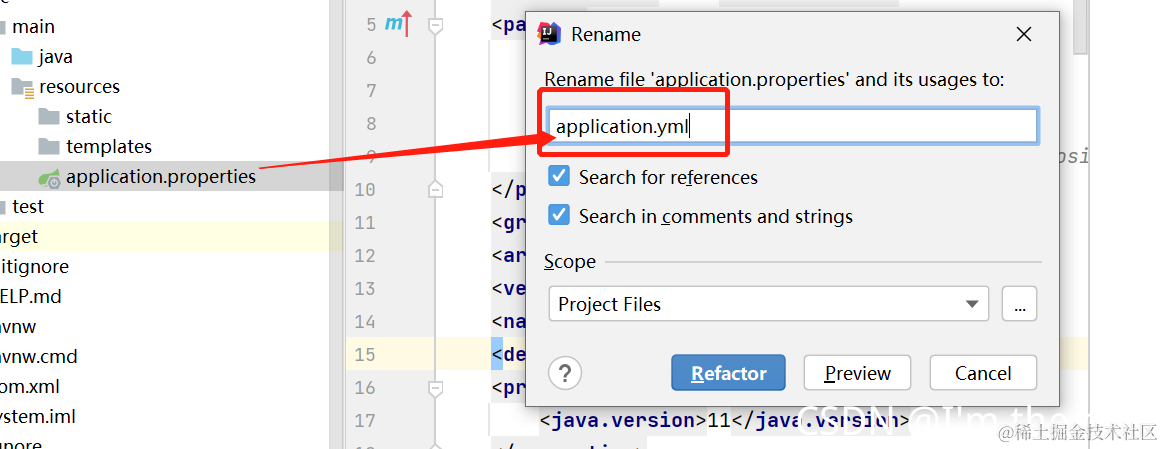Click the Maven override marker on line 5
This screenshot has height=449, width=1164.
pos(398,25)
